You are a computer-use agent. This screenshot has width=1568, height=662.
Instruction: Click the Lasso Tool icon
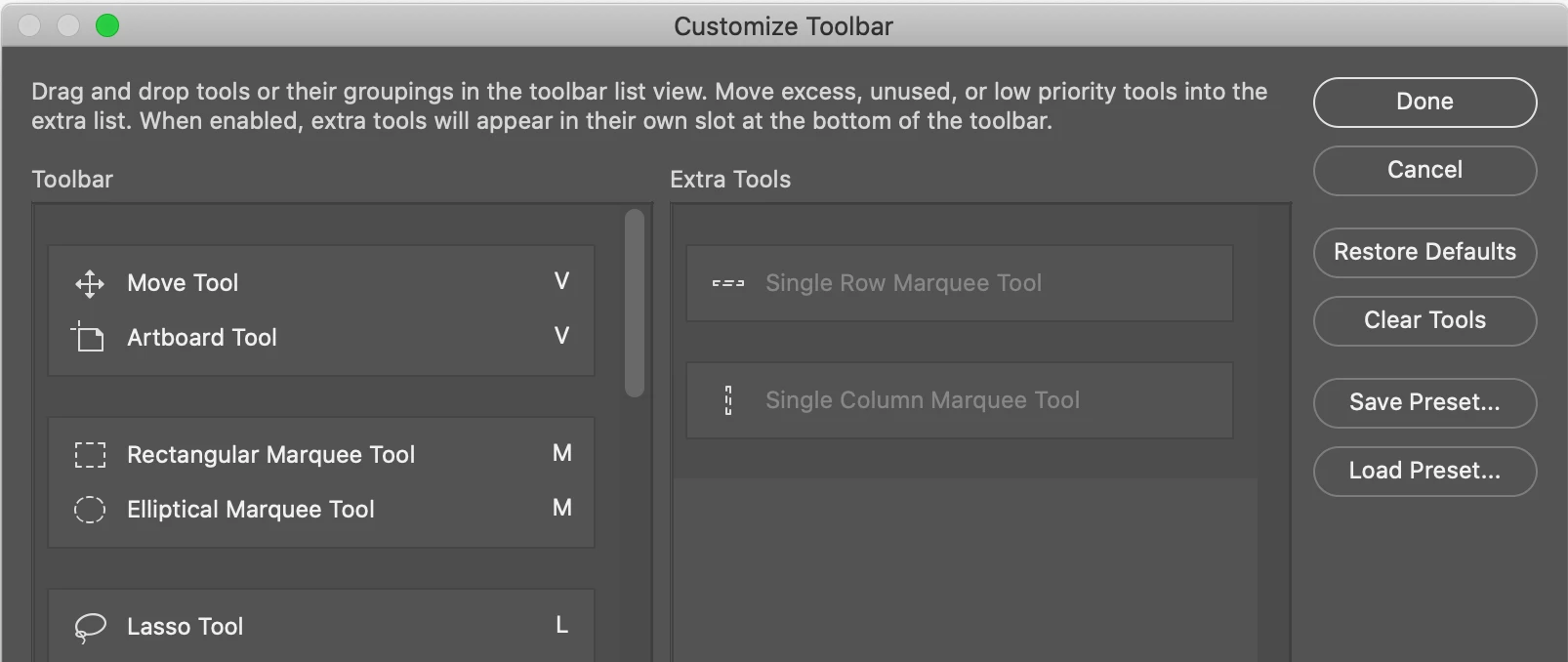click(90, 627)
